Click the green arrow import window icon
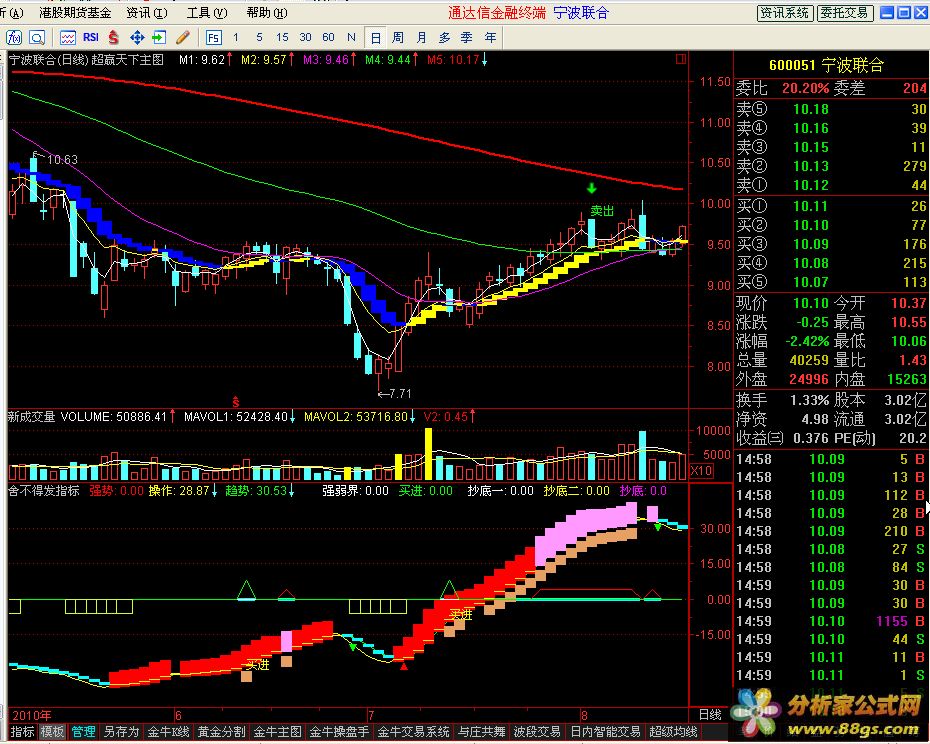The height and width of the screenshot is (744, 930). 159,38
